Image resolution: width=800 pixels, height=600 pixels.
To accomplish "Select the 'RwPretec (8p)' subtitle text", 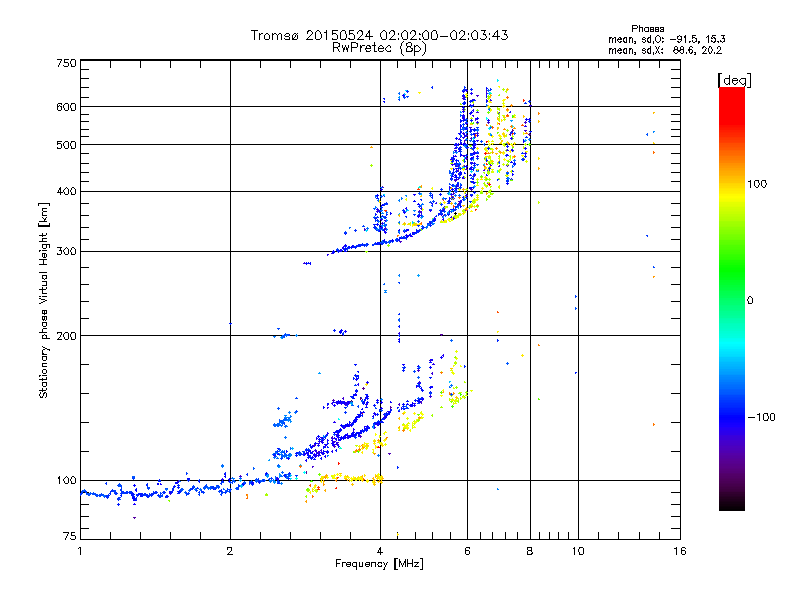I will [379, 48].
